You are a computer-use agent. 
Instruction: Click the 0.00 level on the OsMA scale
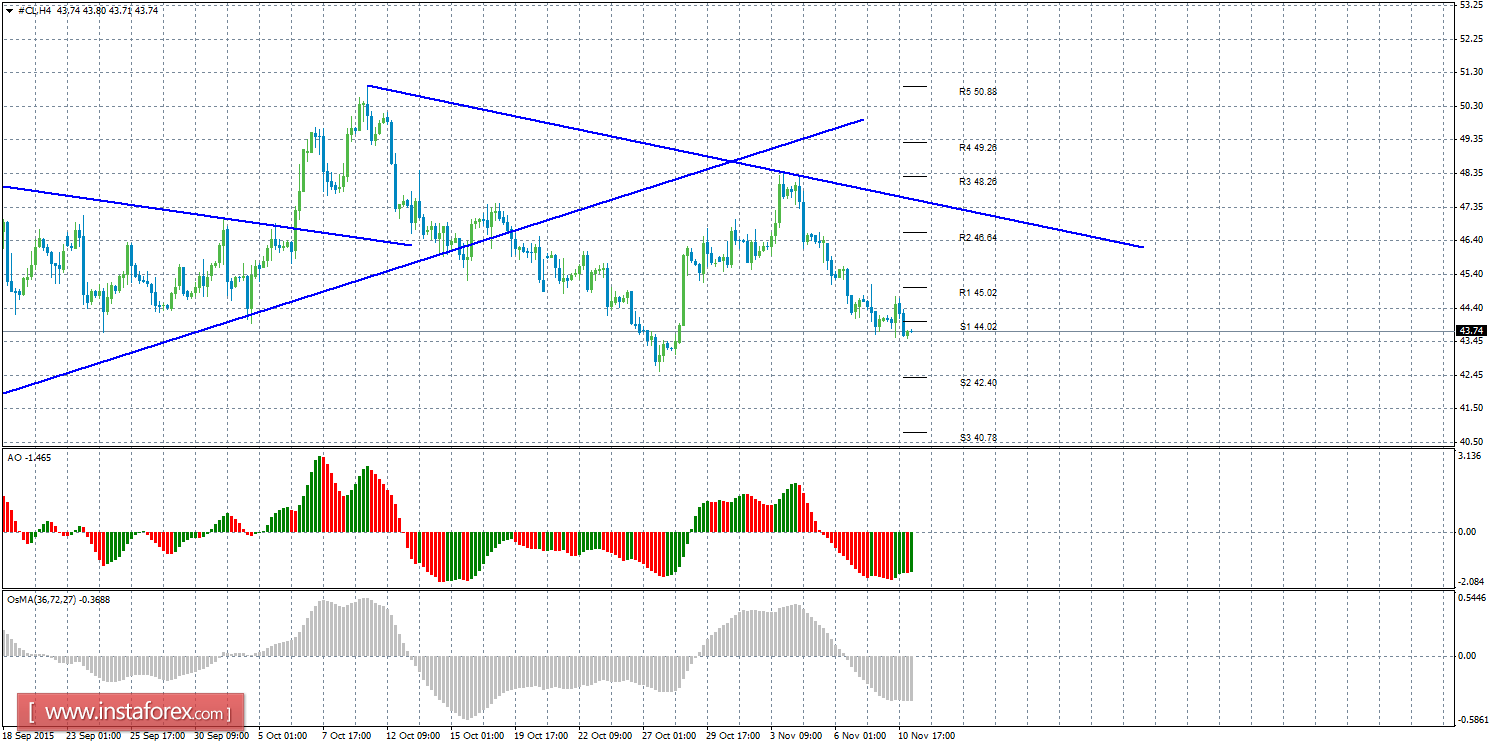pos(1468,656)
